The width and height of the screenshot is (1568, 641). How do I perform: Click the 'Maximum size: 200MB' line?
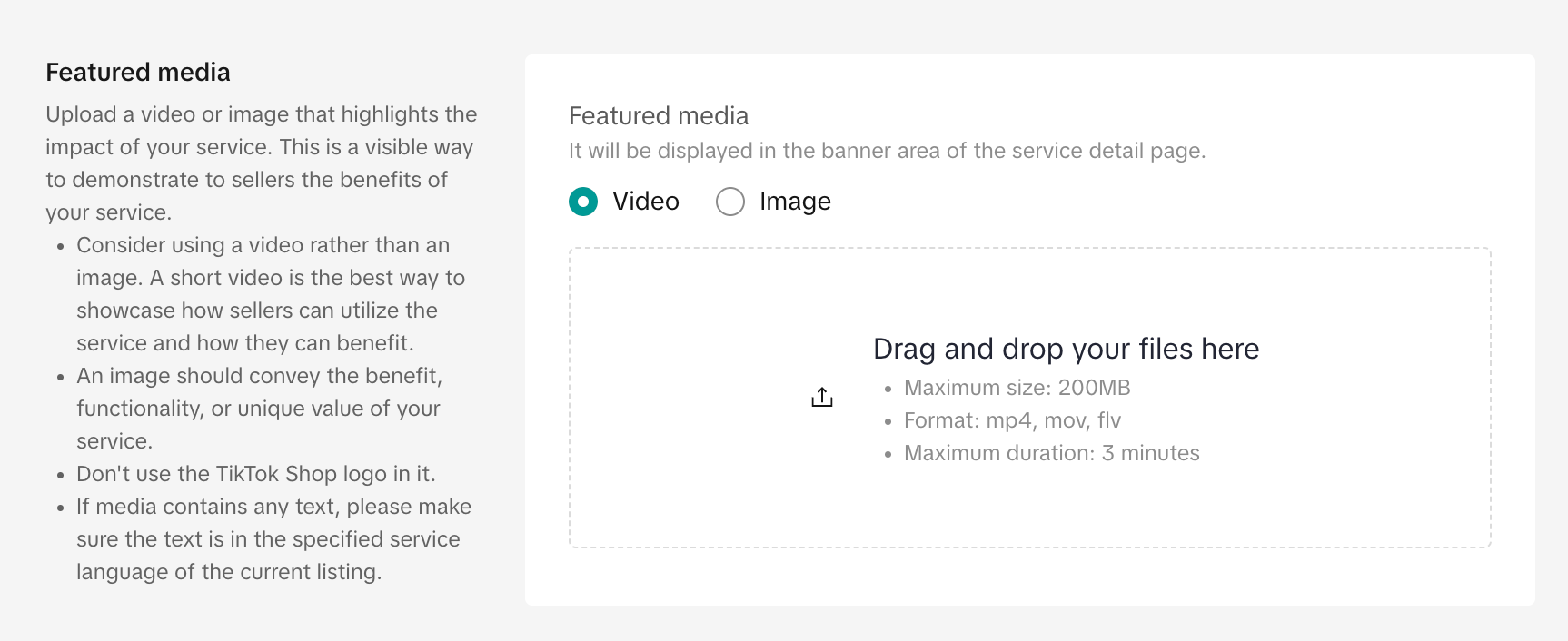pos(1017,388)
